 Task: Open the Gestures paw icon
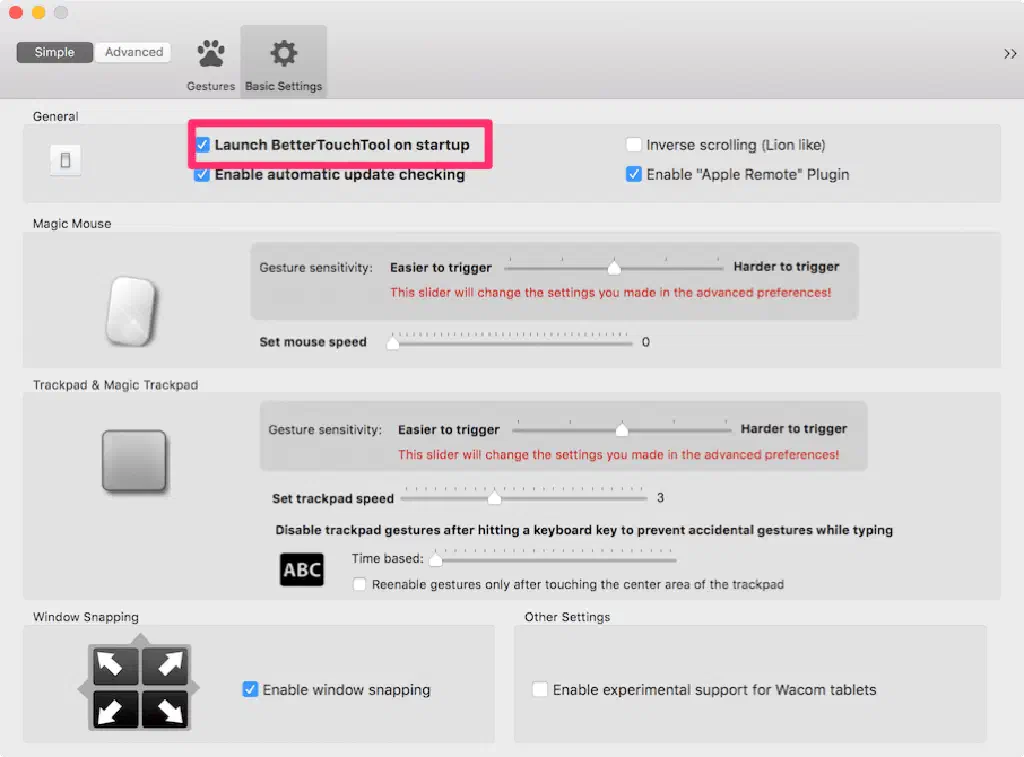coord(211,56)
